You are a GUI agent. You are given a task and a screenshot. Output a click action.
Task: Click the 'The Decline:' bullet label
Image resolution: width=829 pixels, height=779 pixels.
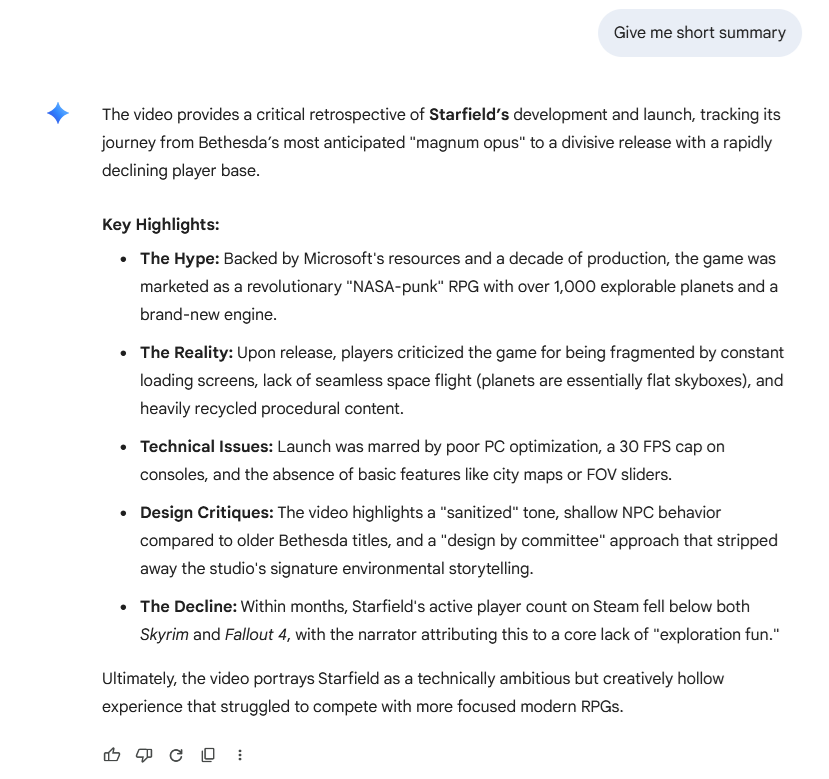[189, 607]
